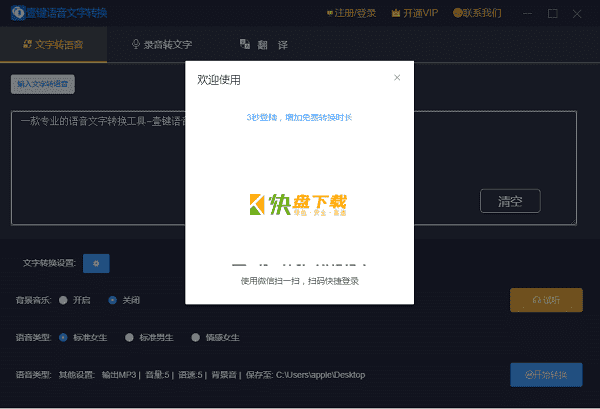Click the 清空 button
The image size is (600, 409).
pyautogui.click(x=510, y=201)
